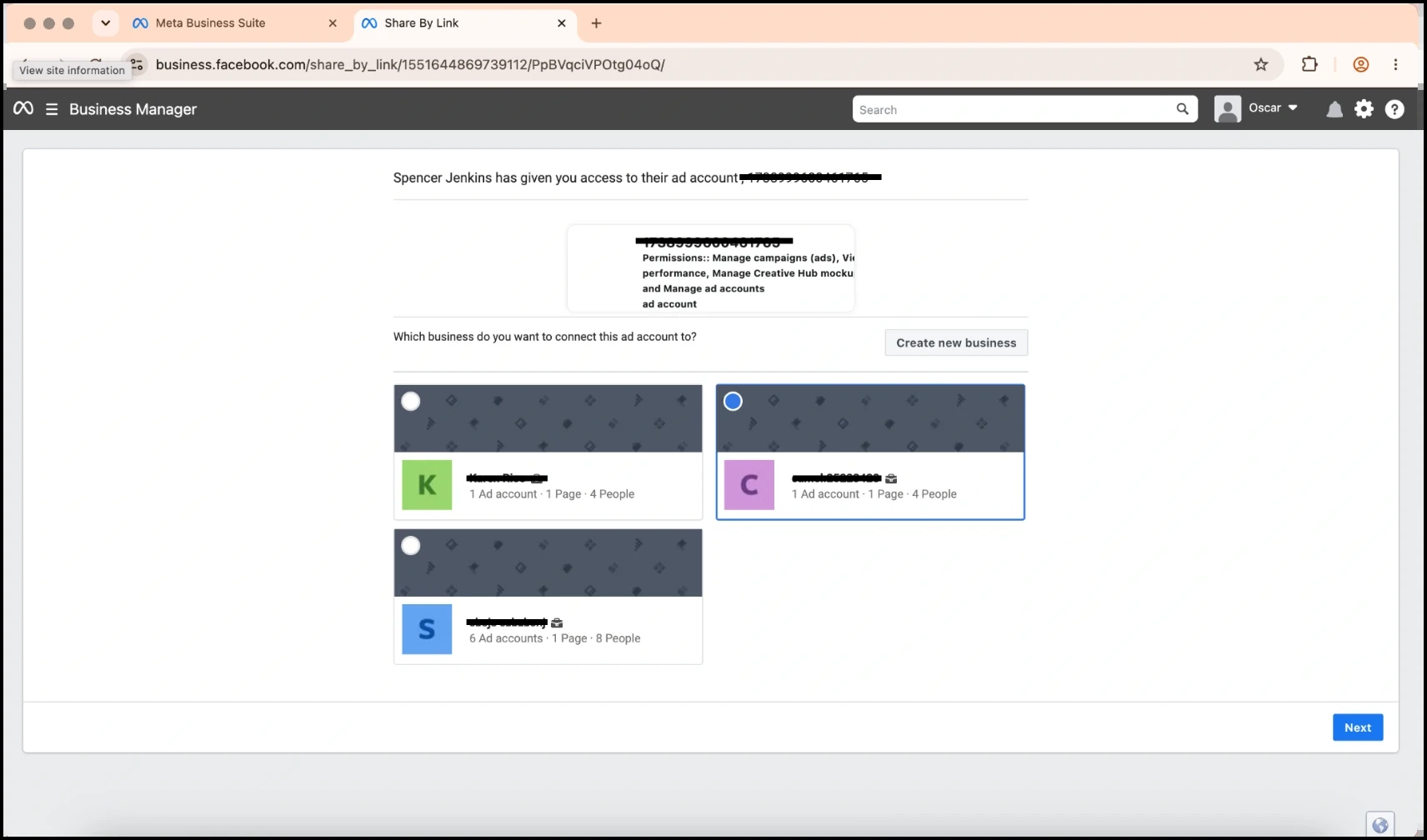Open the hamburger menu beside Business Manager
Screen dimensions: 1427x840
52,109
